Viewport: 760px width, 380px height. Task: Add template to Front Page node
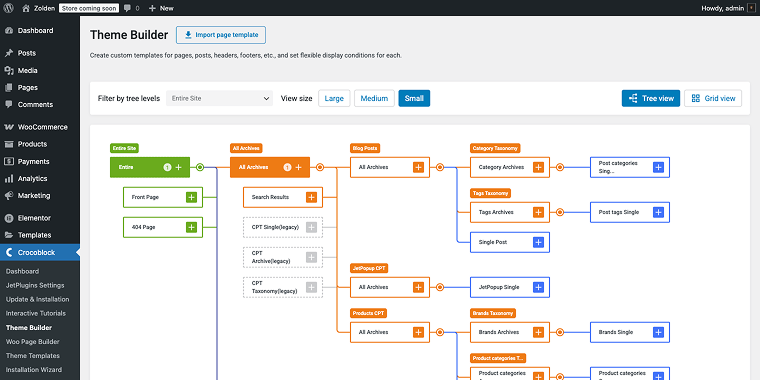pos(191,197)
